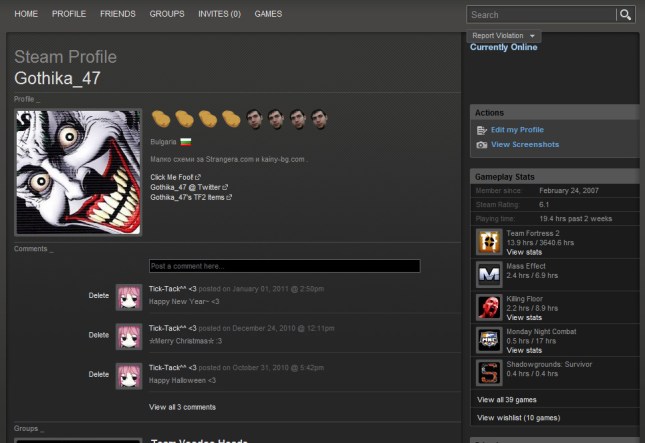Open the Team Fortress 2 game icon
Screen dimensions: 645x443
[x=489, y=241]
